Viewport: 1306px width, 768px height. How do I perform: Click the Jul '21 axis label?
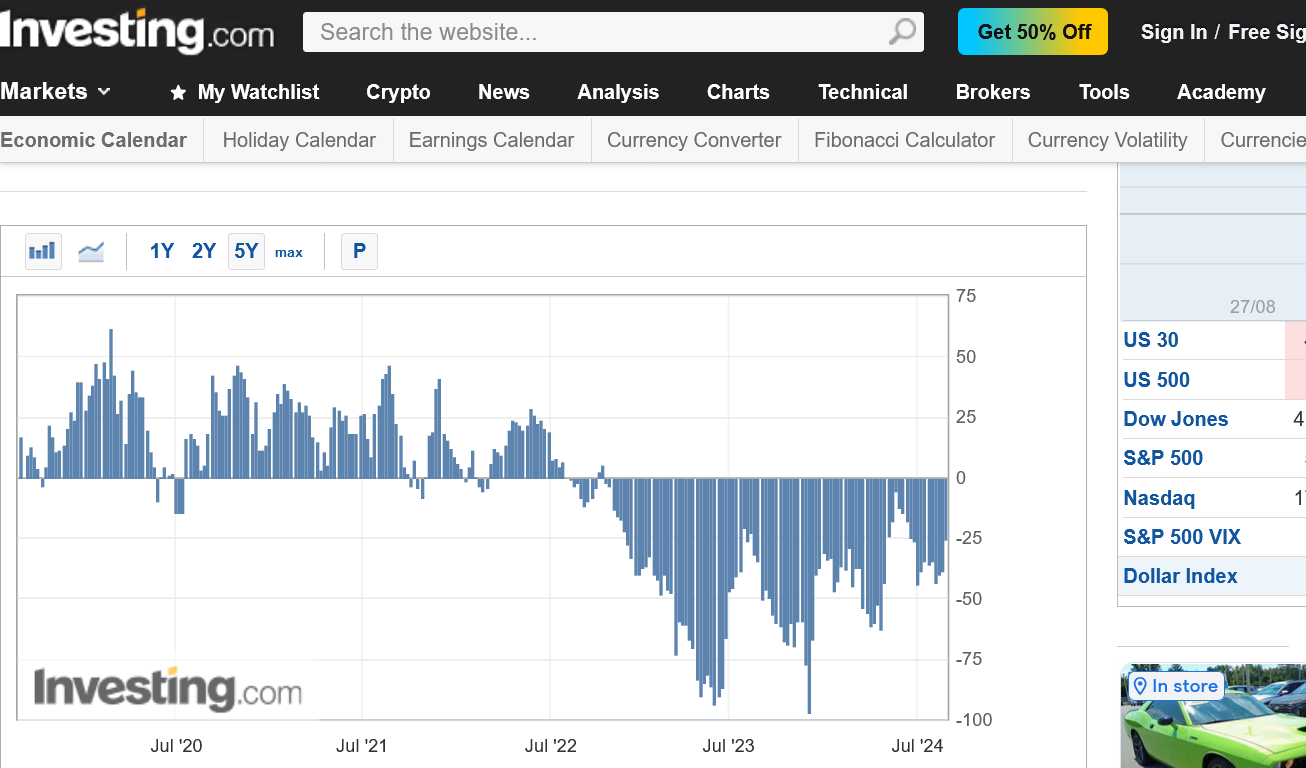point(362,746)
